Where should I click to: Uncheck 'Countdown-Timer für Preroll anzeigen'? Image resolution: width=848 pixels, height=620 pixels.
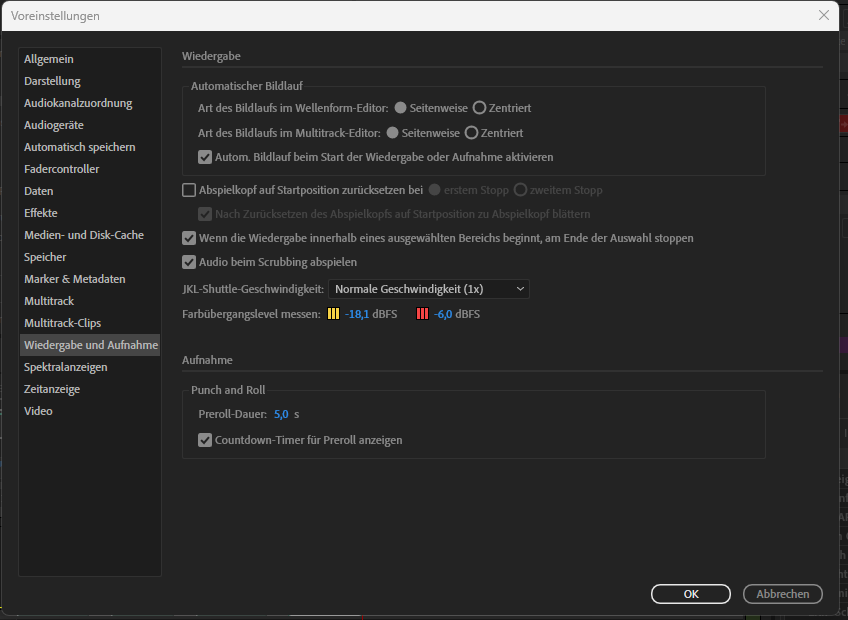(205, 439)
